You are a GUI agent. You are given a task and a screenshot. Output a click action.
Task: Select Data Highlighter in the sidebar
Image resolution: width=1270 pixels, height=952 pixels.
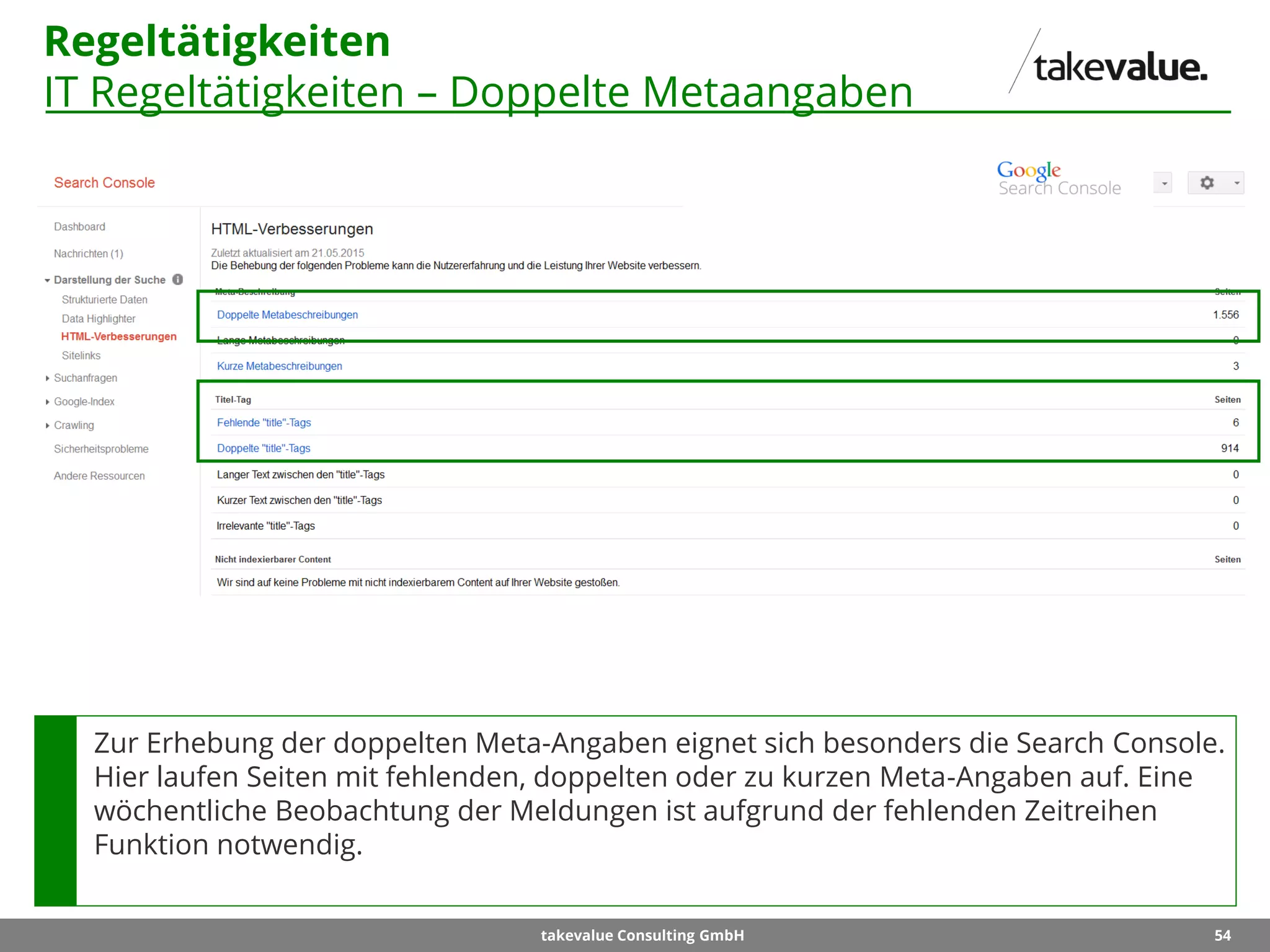point(99,319)
